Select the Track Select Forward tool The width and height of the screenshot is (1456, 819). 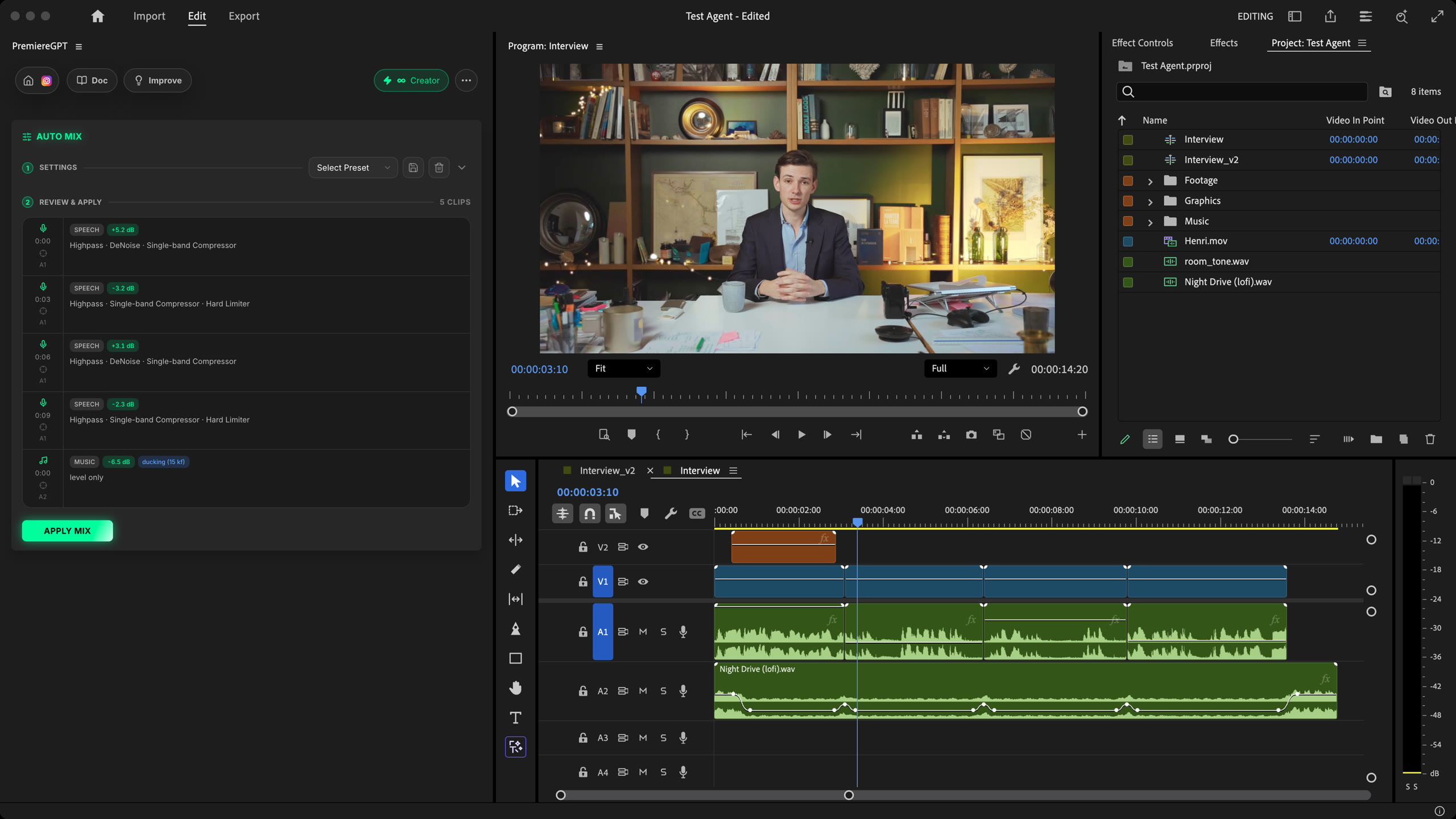coord(515,510)
